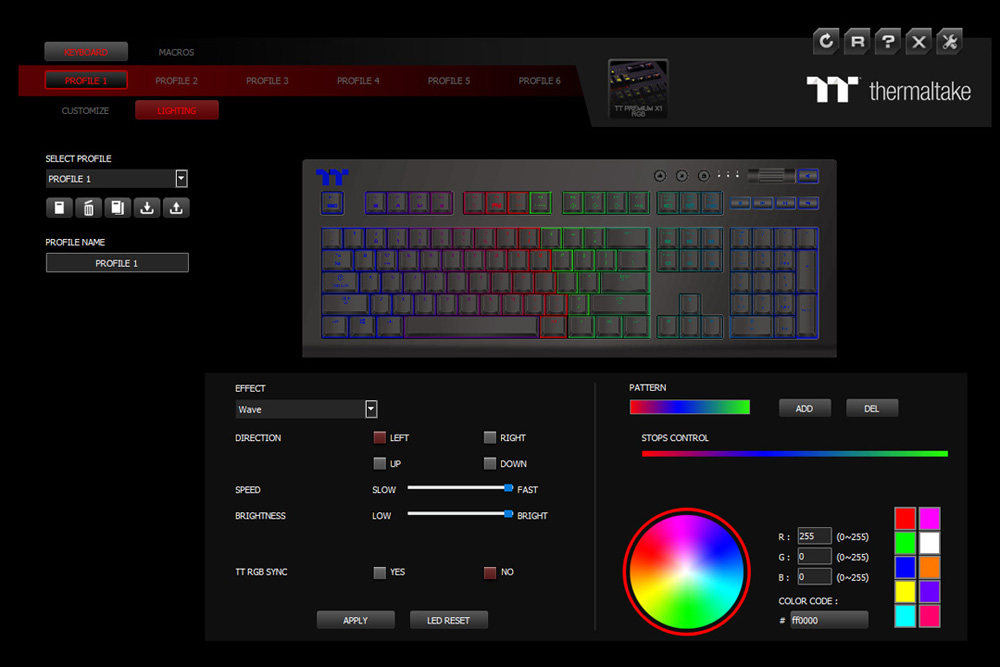Check the UP direction option
Viewport: 1000px width, 667px height.
click(x=379, y=463)
